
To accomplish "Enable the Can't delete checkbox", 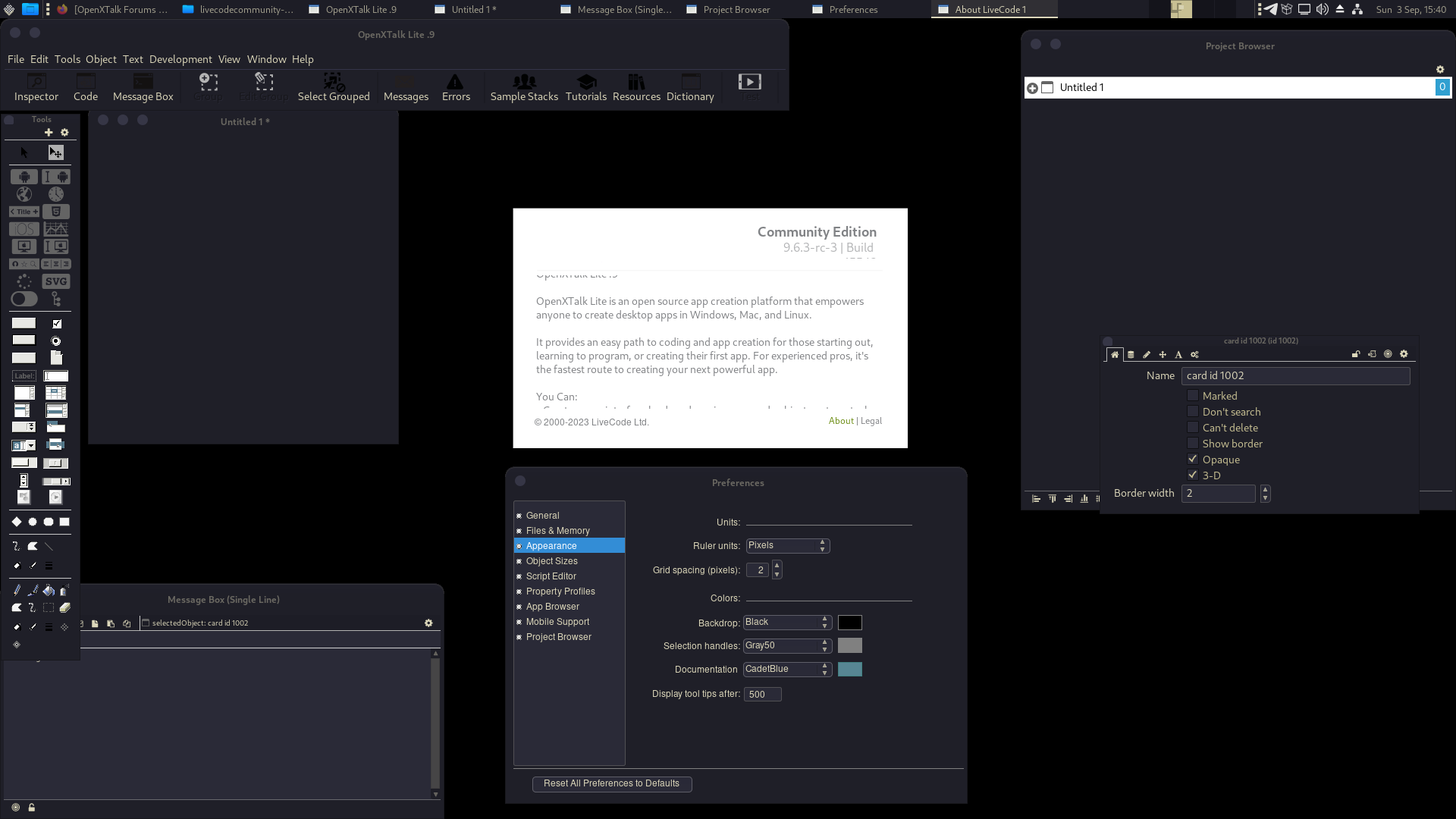I will [x=1193, y=428].
